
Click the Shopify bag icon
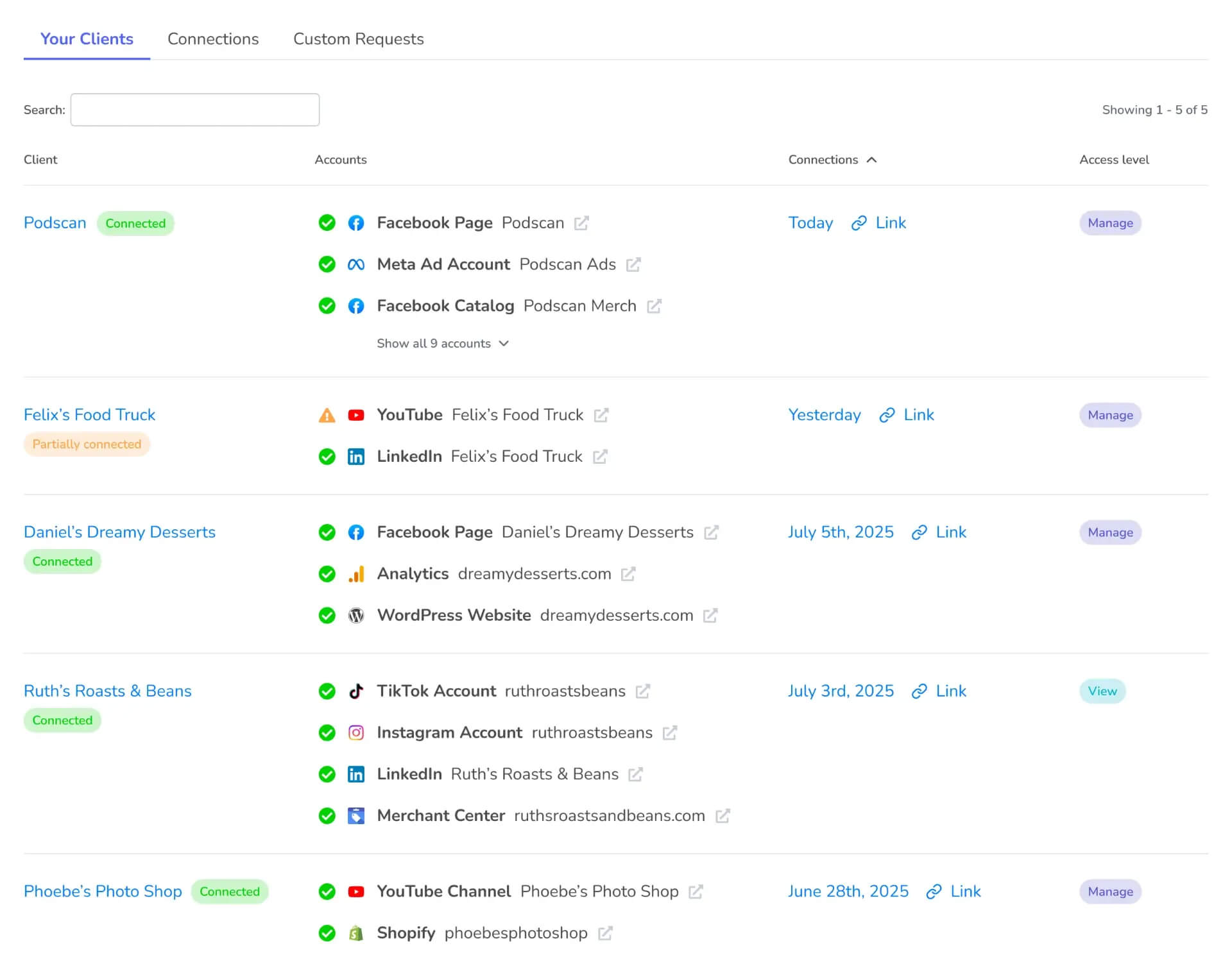tap(356, 933)
